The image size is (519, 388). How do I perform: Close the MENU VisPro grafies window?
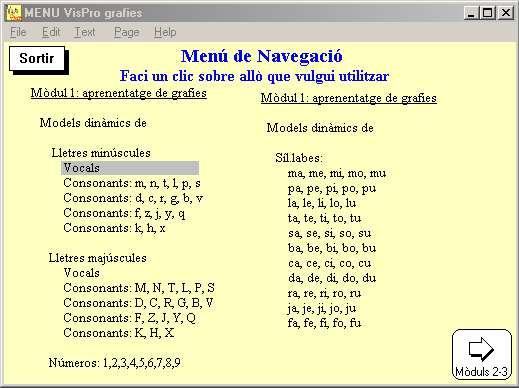(506, 13)
